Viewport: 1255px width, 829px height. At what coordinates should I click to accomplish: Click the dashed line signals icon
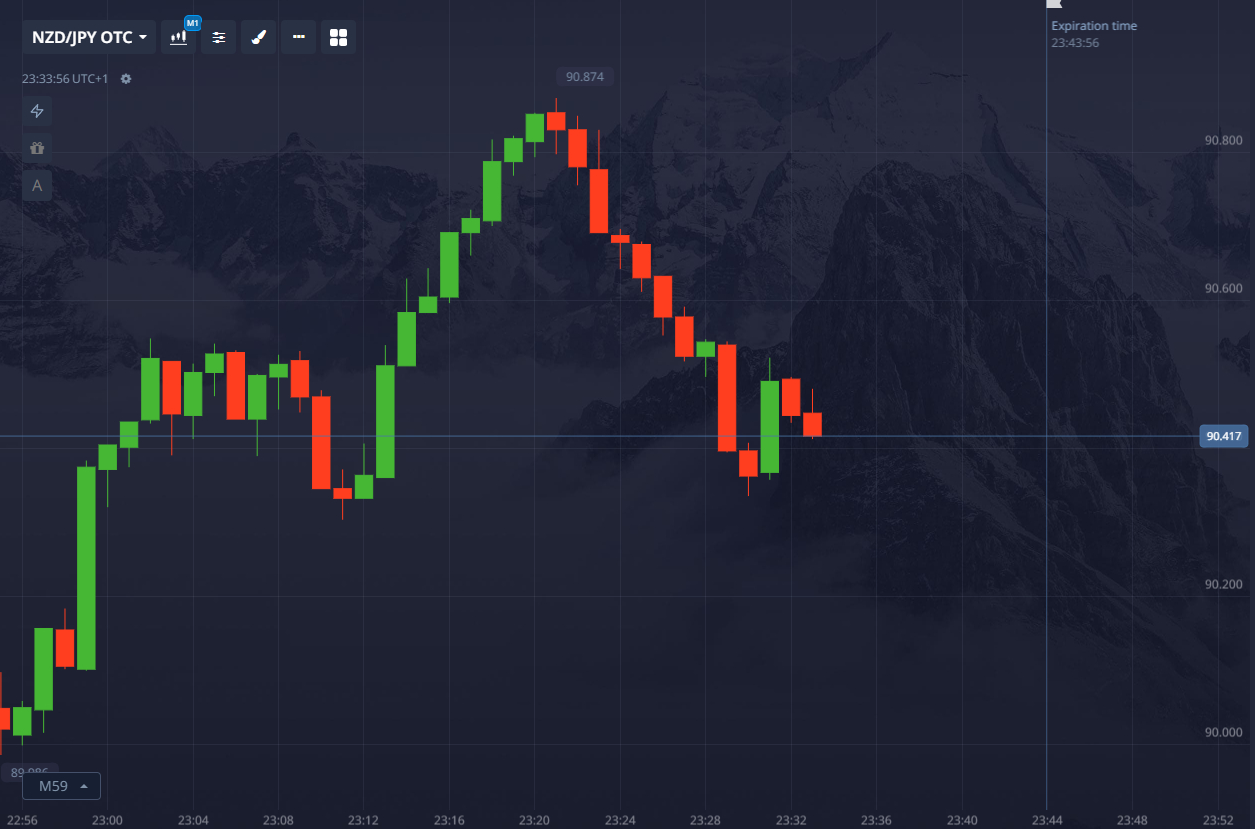point(298,37)
